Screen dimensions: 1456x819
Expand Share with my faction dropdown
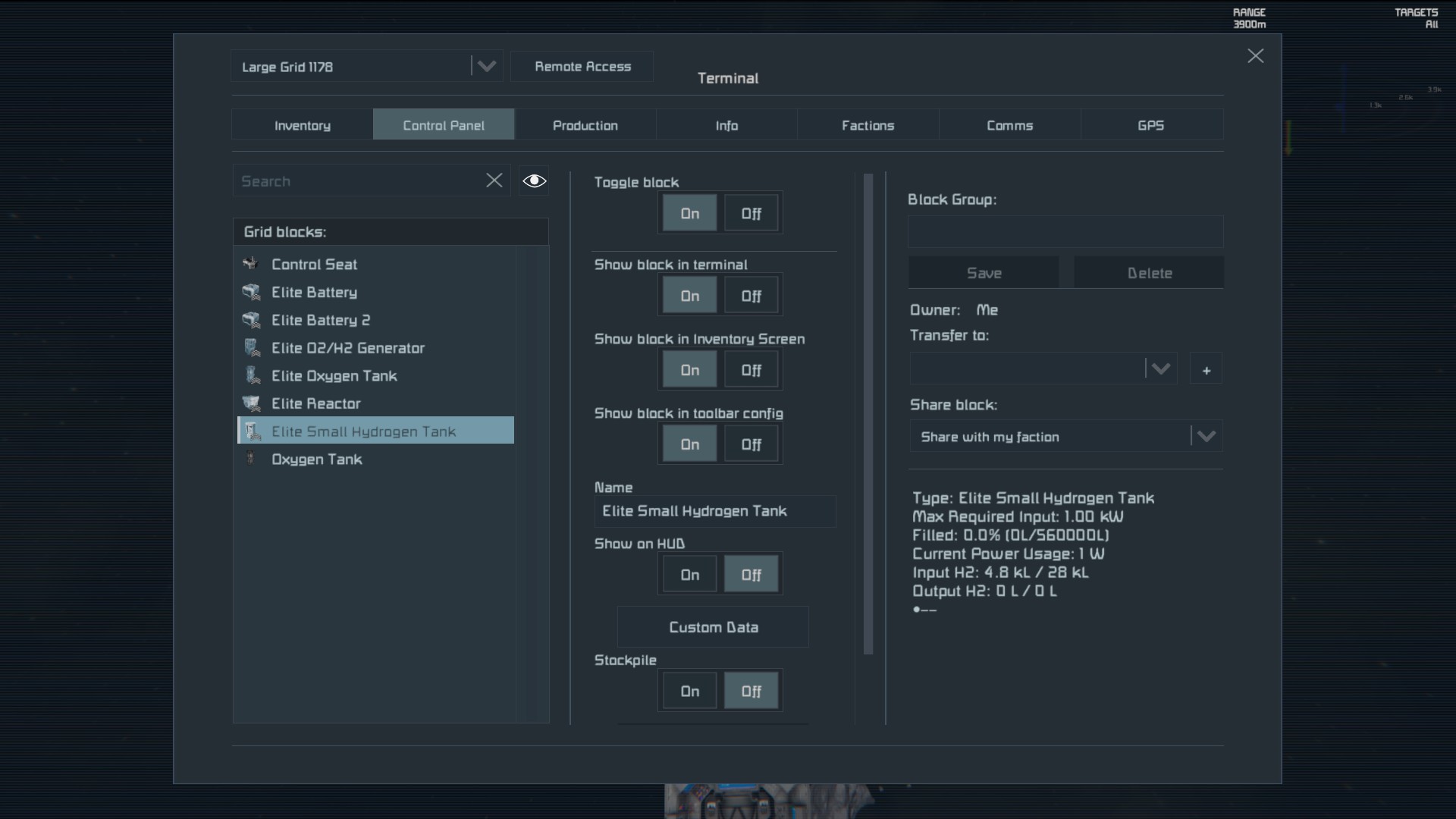[x=1206, y=437]
